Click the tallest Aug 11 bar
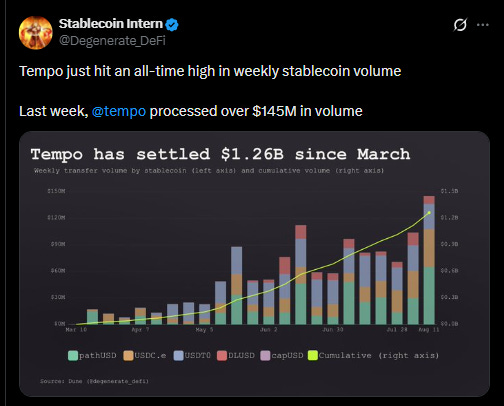 point(429,260)
